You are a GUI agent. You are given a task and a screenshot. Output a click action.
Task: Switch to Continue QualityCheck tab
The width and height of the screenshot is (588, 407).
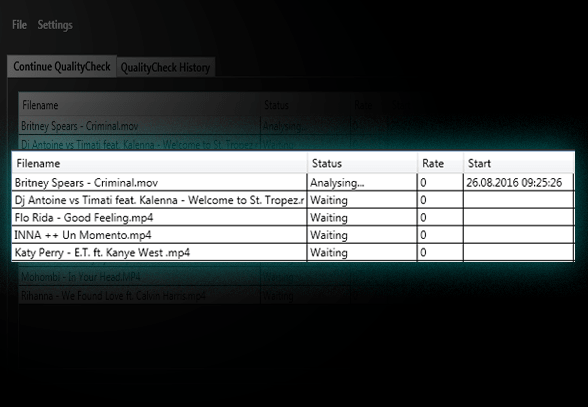[62, 66]
